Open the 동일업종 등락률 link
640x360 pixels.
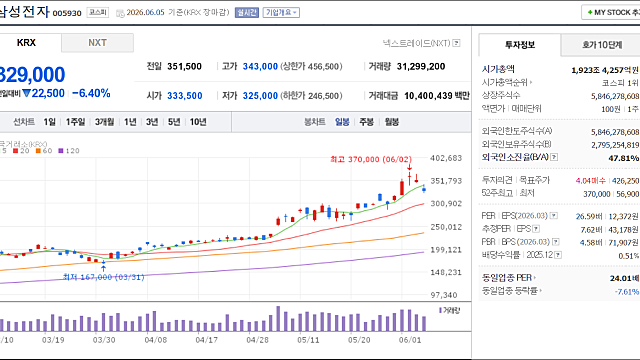pyautogui.click(x=511, y=291)
